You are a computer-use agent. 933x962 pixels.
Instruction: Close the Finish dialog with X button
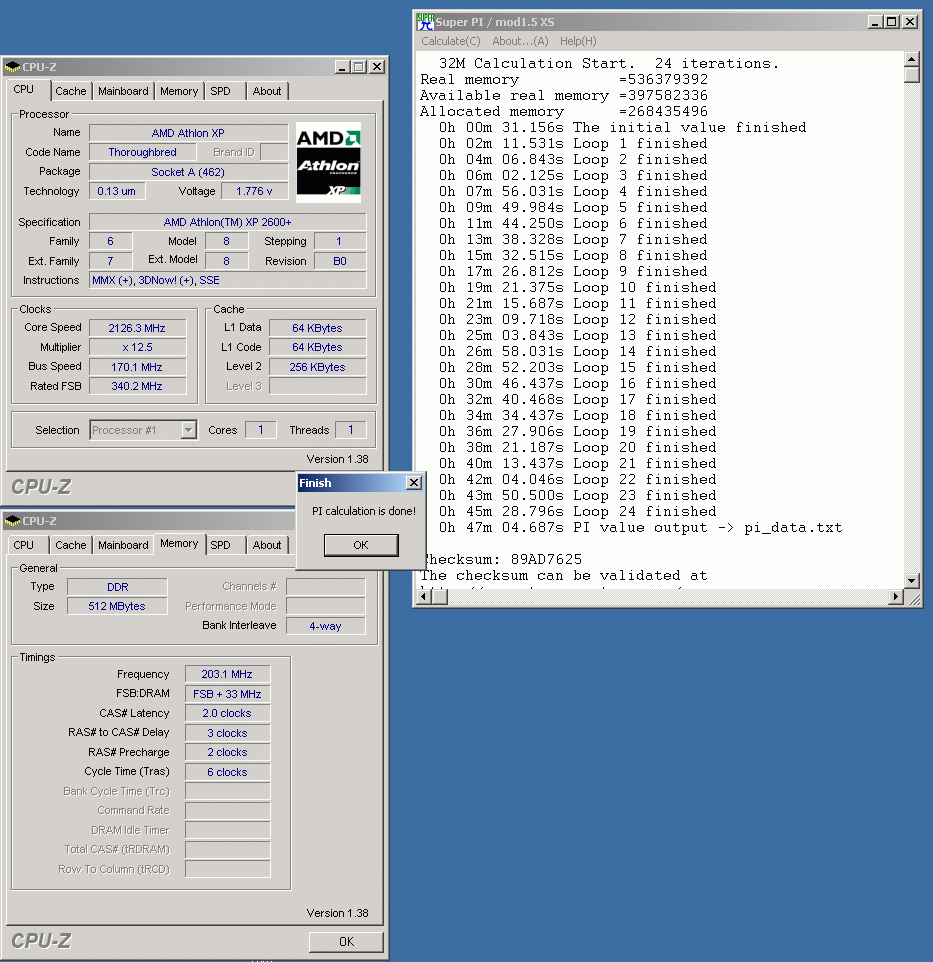click(x=414, y=483)
